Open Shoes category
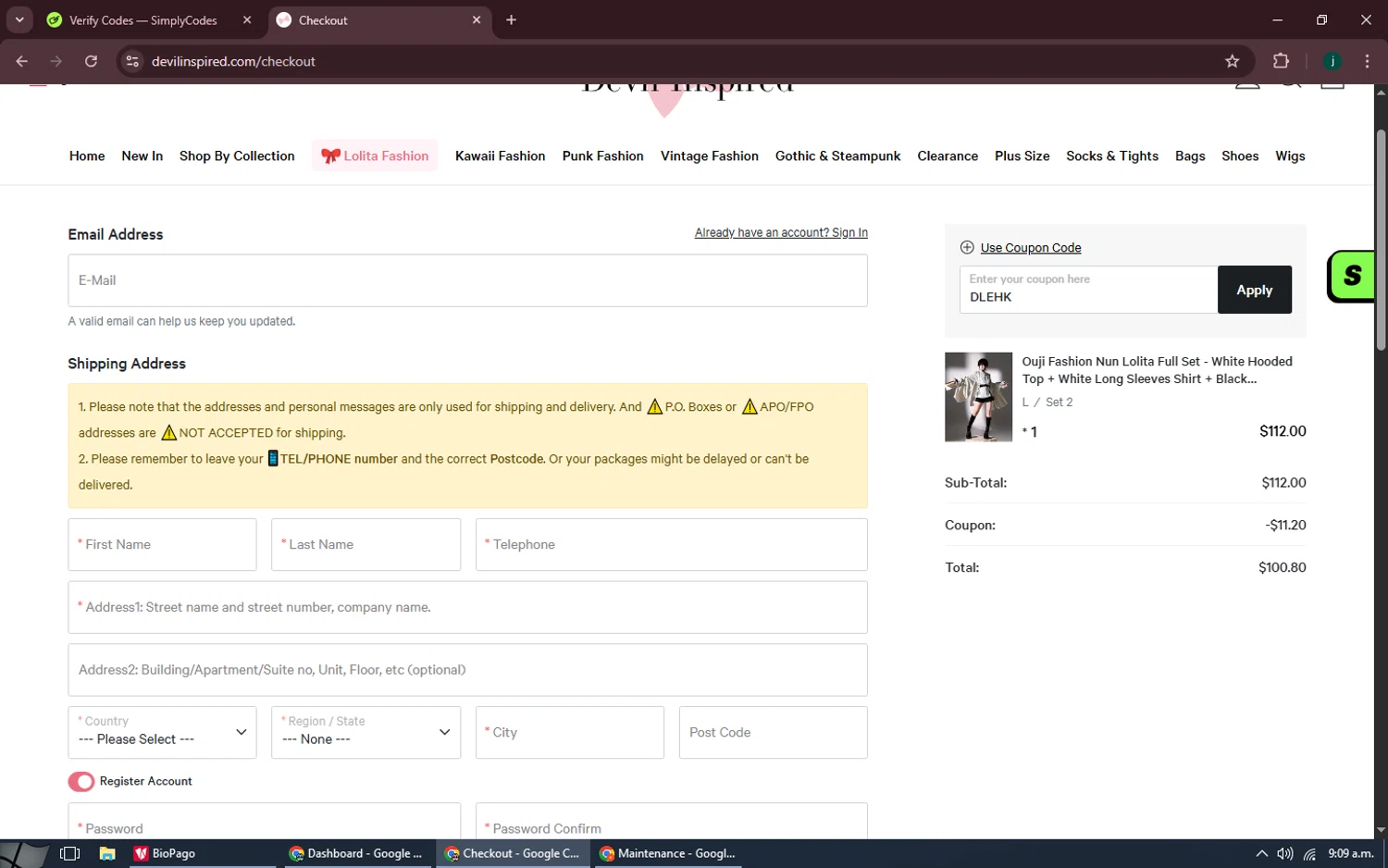This screenshot has height=868, width=1388. pos(1240,155)
